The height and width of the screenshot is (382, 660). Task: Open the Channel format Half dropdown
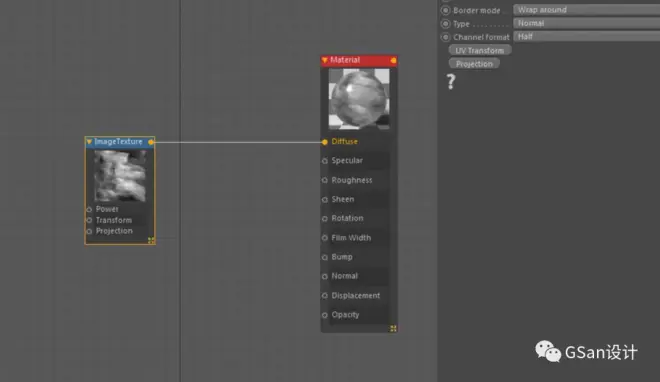(586, 37)
